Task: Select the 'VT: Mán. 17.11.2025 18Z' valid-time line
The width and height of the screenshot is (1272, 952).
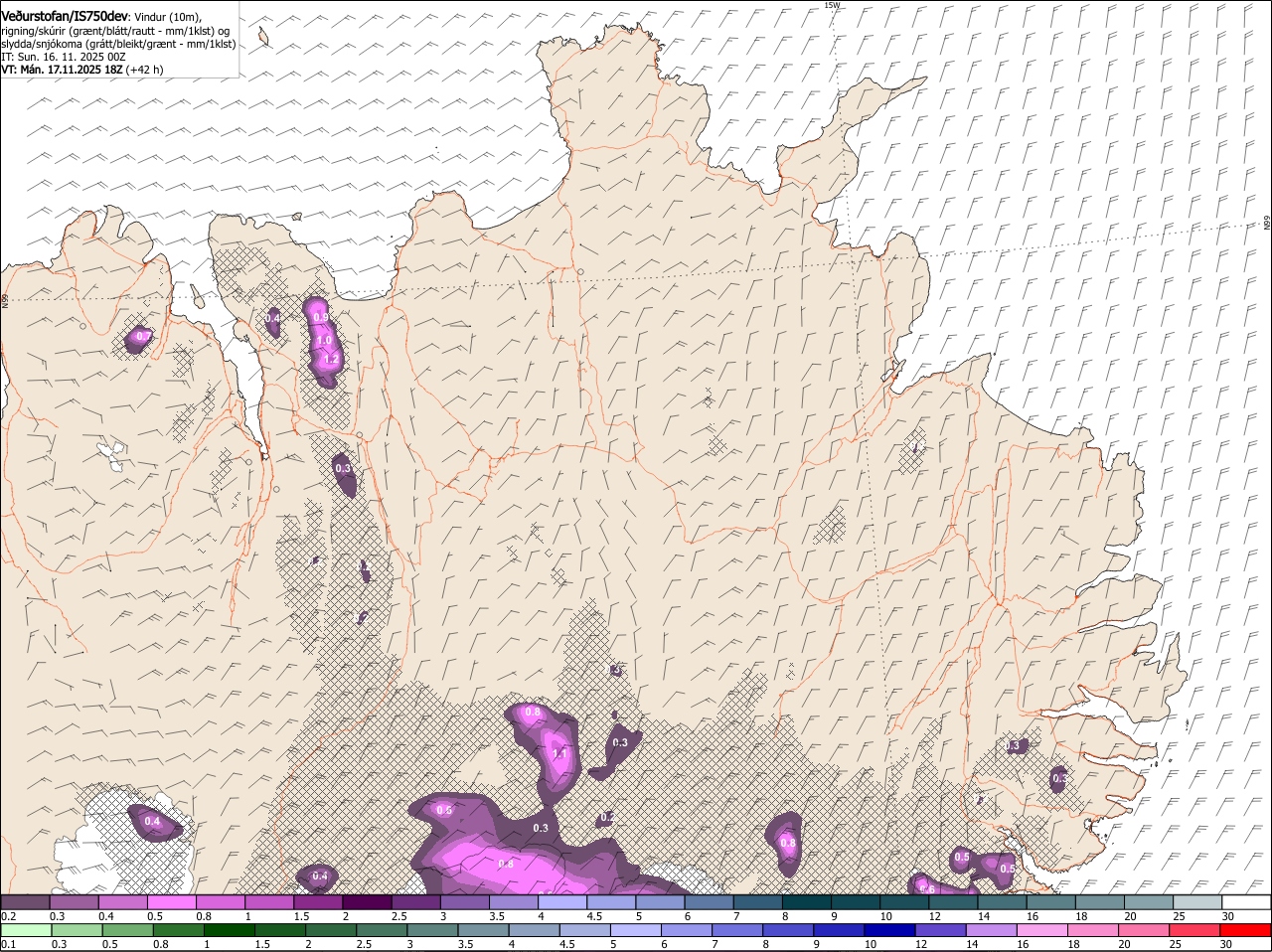Action: (62, 70)
